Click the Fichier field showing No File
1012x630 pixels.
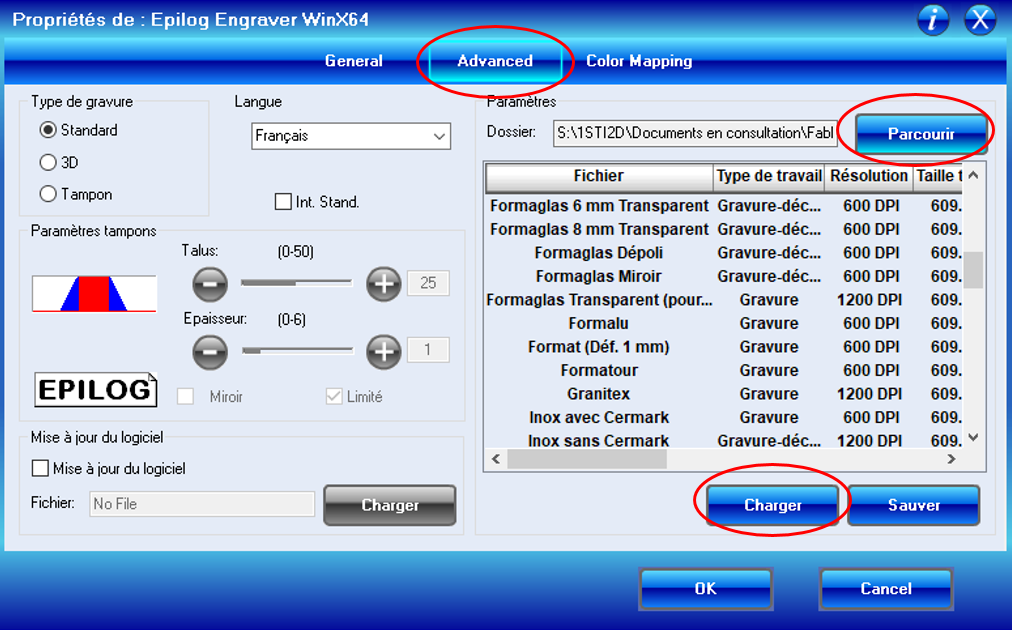point(202,503)
